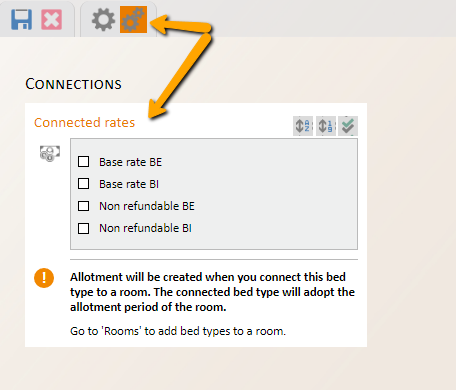Click the 'Base rate BE' label text

click(x=130, y=162)
